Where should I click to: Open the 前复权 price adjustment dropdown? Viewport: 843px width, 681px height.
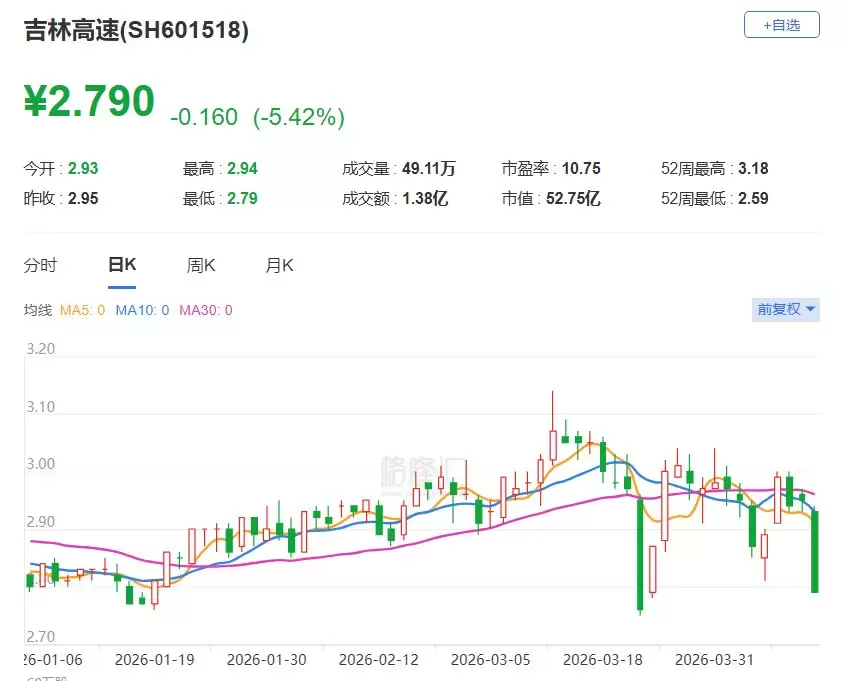tap(785, 310)
